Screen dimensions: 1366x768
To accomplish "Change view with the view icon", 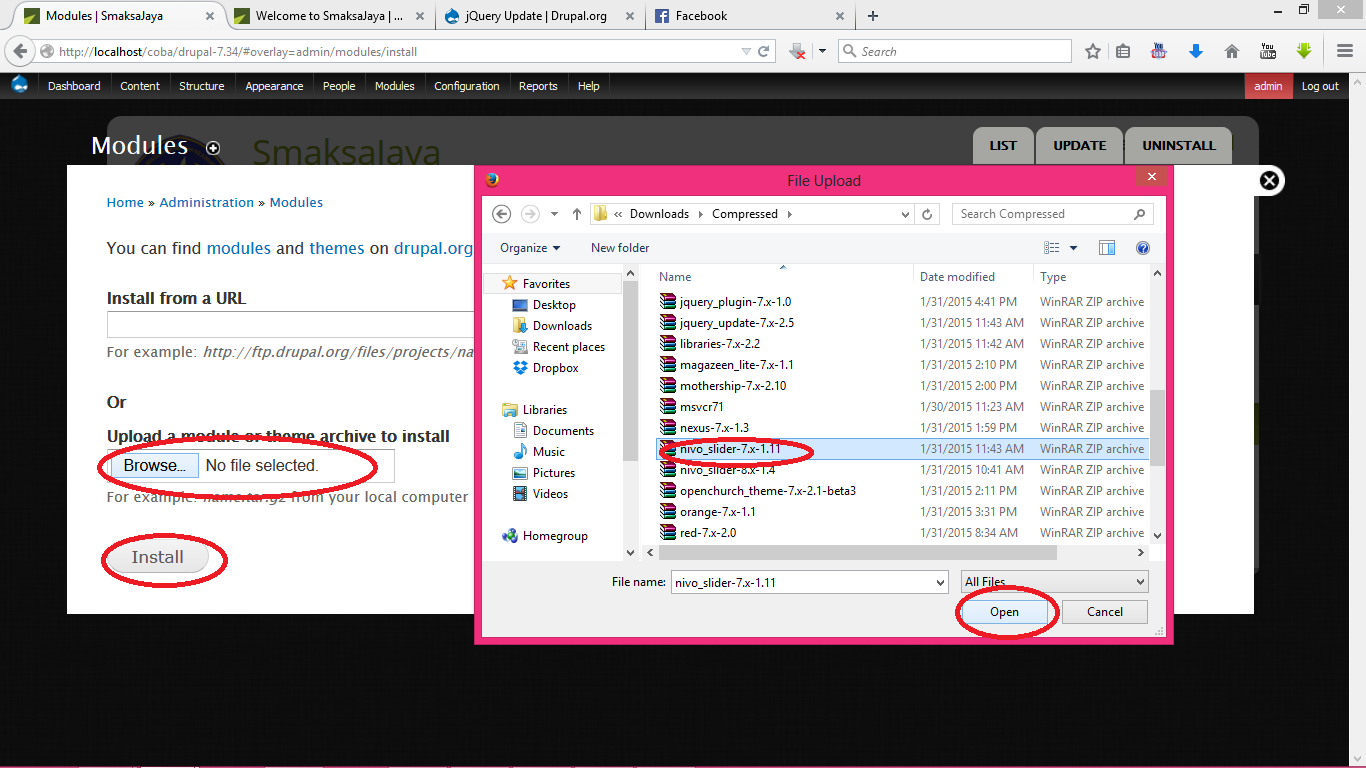I will click(x=1051, y=248).
